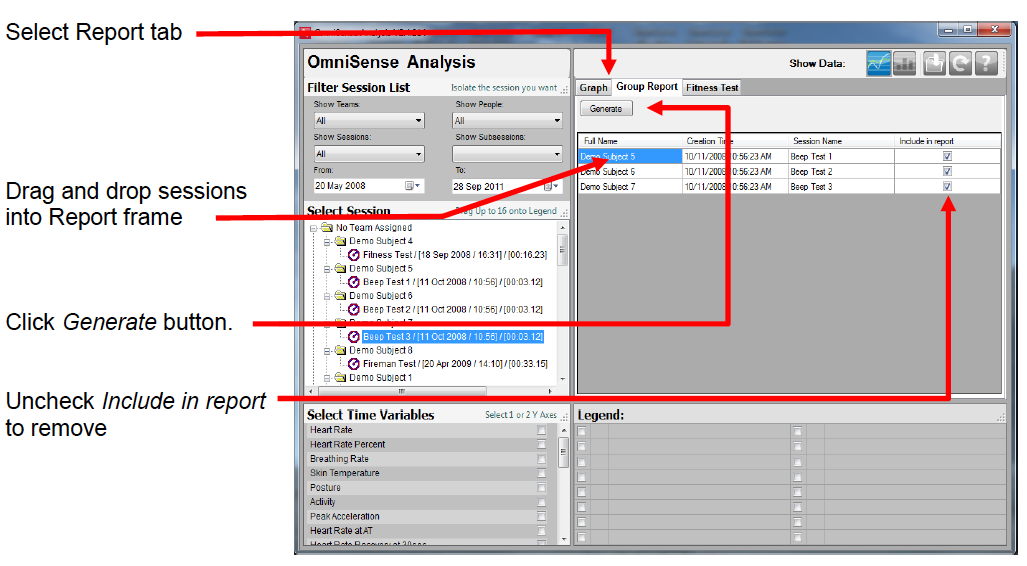Select Beep Test 2 session in tree
This screenshot has height=566, width=1027.
[453, 309]
